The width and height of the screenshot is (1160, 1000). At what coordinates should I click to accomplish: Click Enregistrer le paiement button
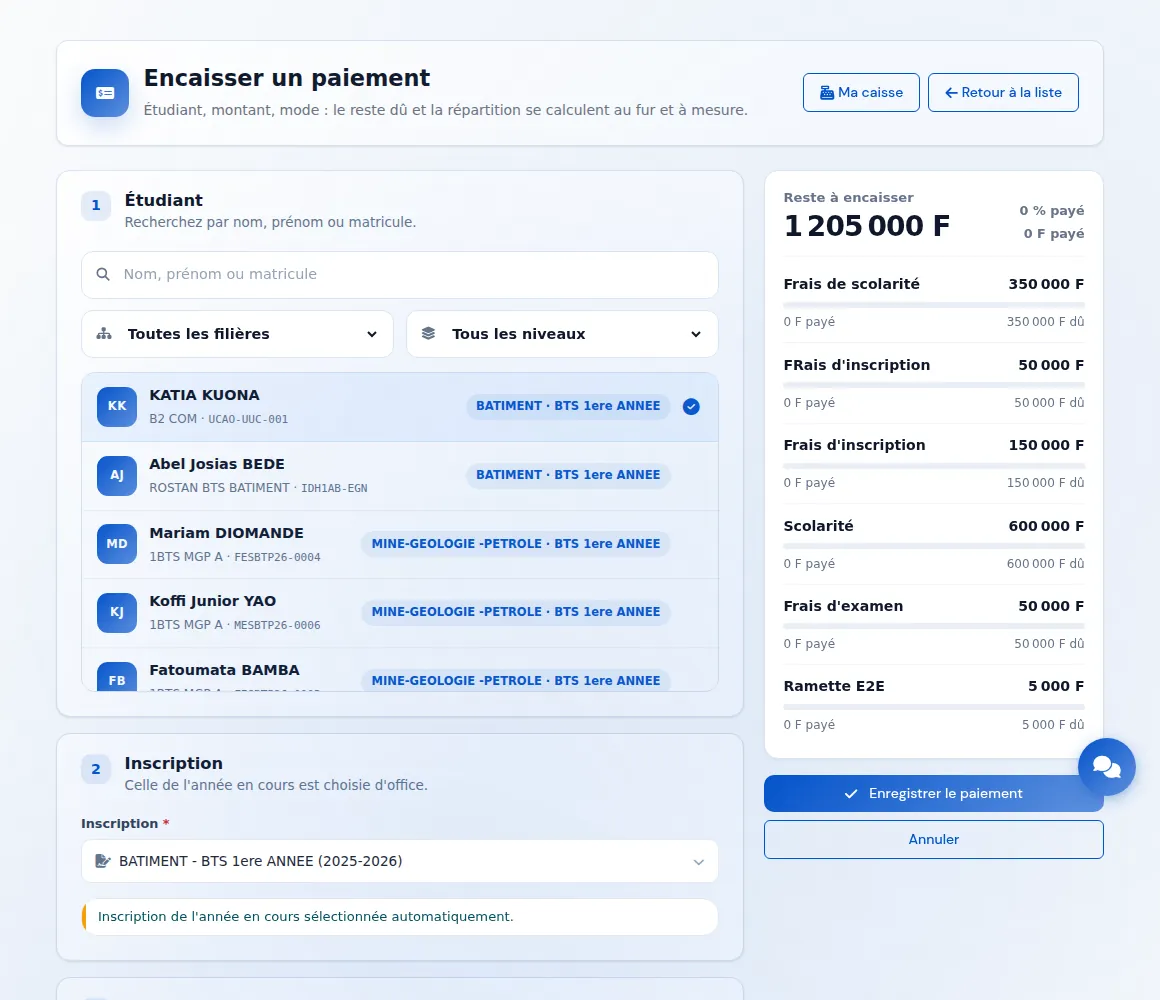(x=934, y=794)
